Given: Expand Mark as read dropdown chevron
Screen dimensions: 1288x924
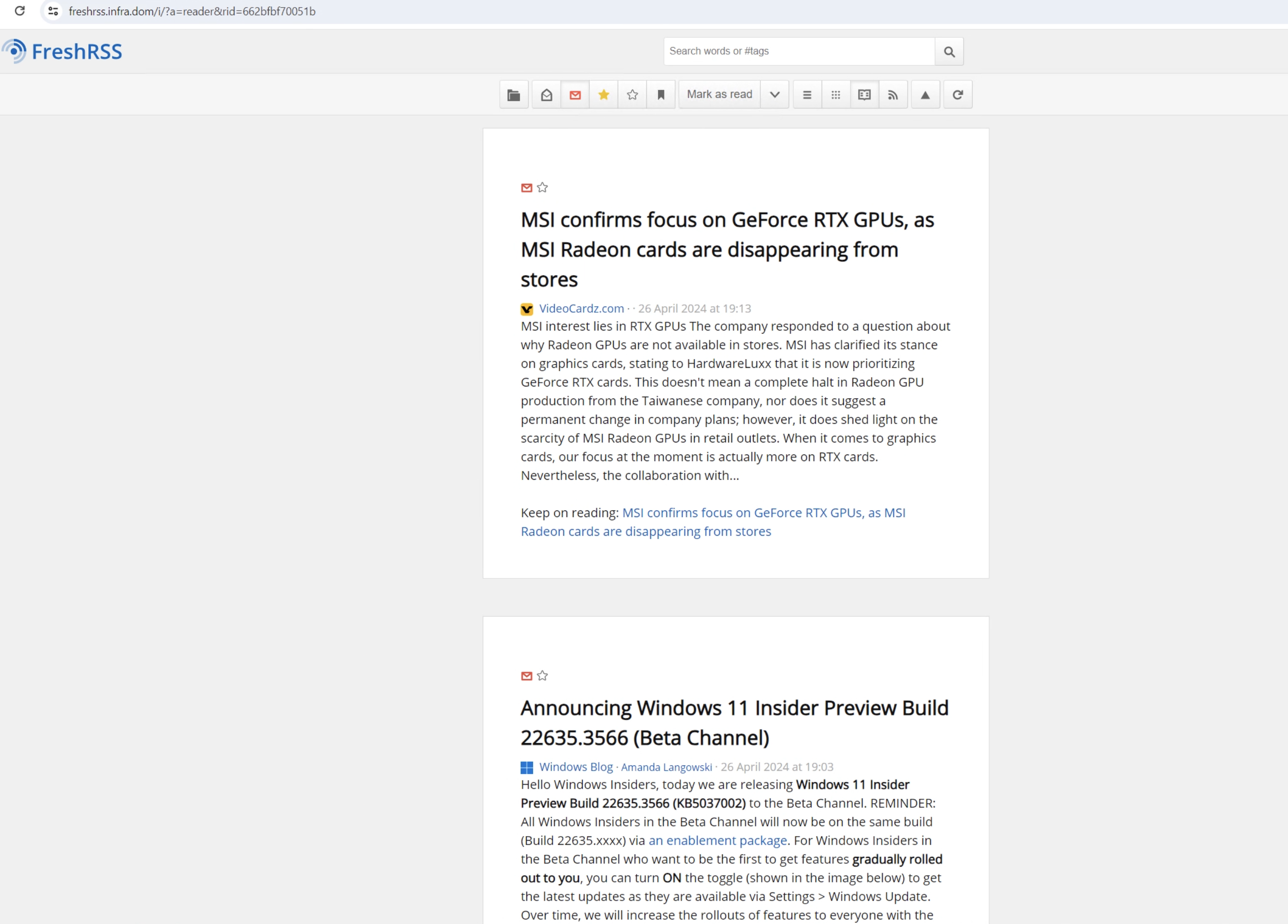Looking at the screenshot, I should click(x=775, y=95).
